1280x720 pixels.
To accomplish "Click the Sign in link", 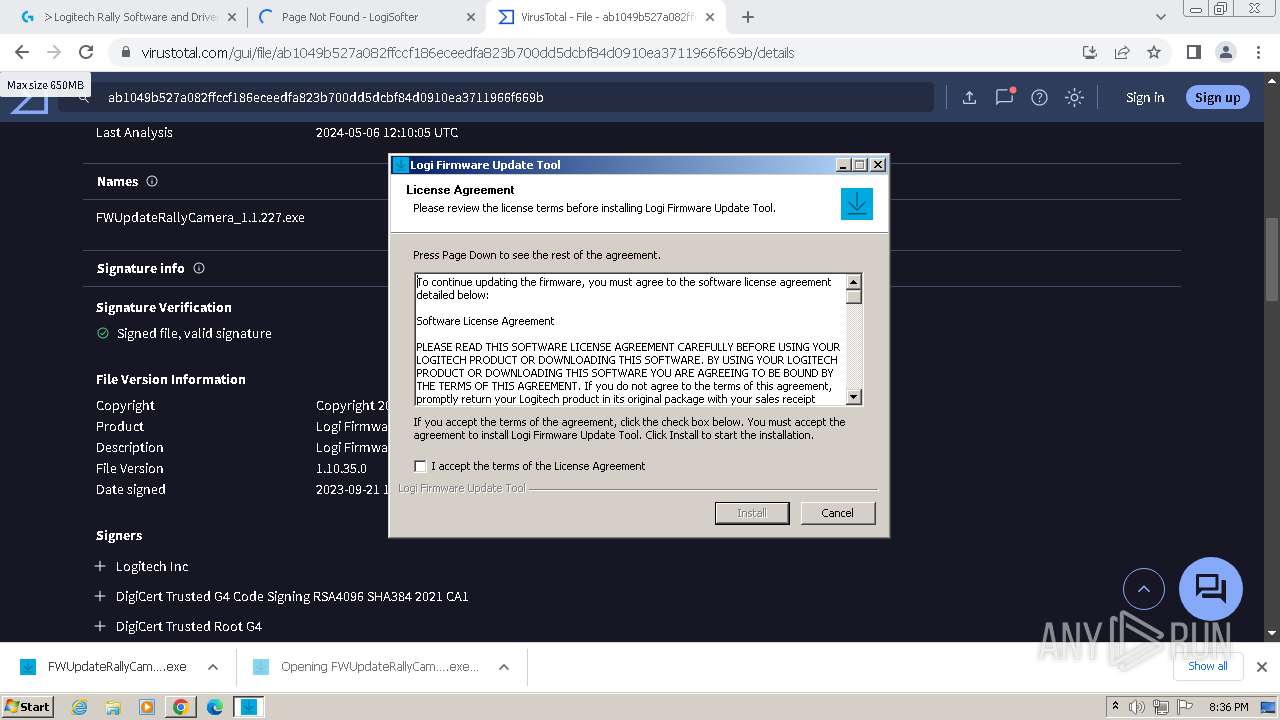I will point(1145,97).
